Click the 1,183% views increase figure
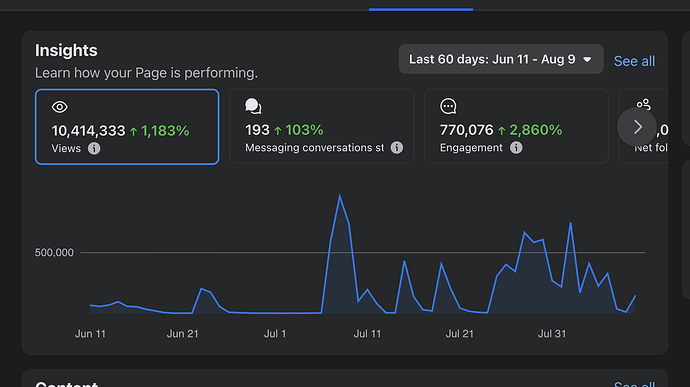Image resolution: width=690 pixels, height=387 pixels. click(165, 131)
